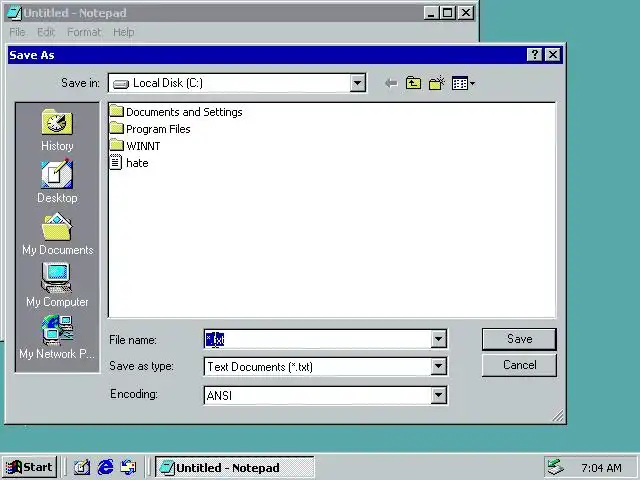Open My Network Places shortcut
640x480 pixels.
[57, 338]
